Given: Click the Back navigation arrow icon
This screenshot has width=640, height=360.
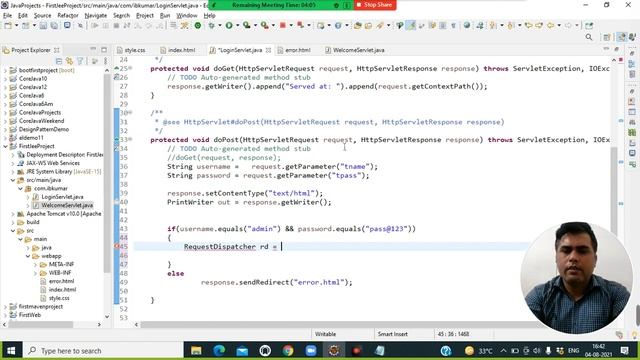Looking at the screenshot, I should pyautogui.click(x=551, y=25).
